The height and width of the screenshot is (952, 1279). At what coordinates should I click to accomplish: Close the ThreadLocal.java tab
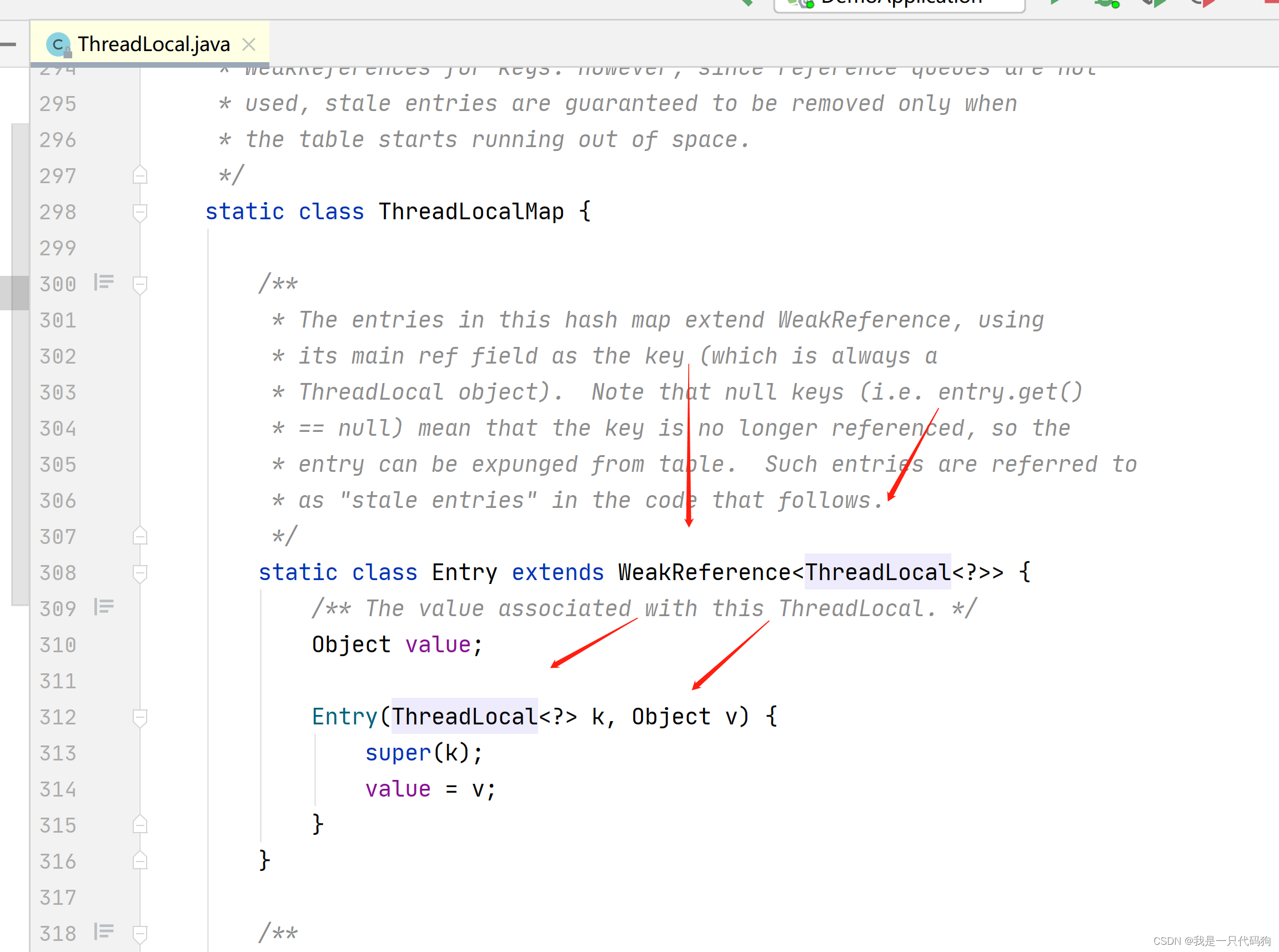point(249,44)
